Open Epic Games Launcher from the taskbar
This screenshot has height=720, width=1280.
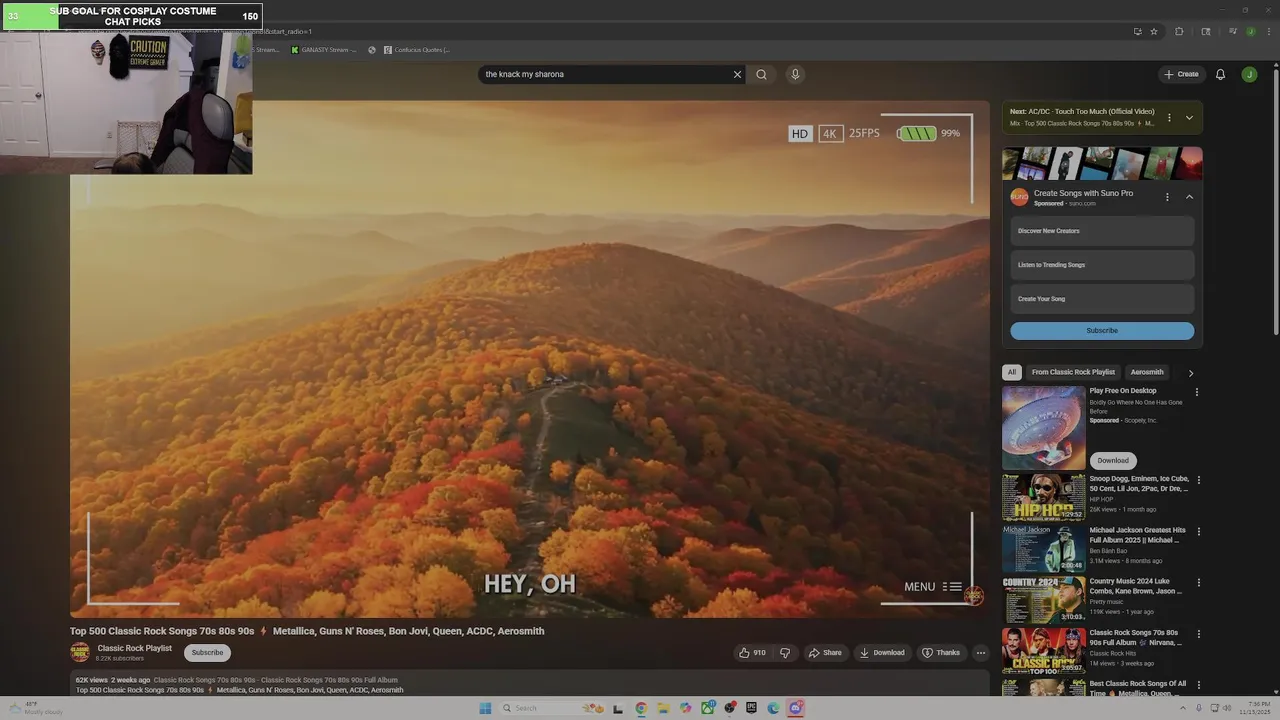pos(751,708)
